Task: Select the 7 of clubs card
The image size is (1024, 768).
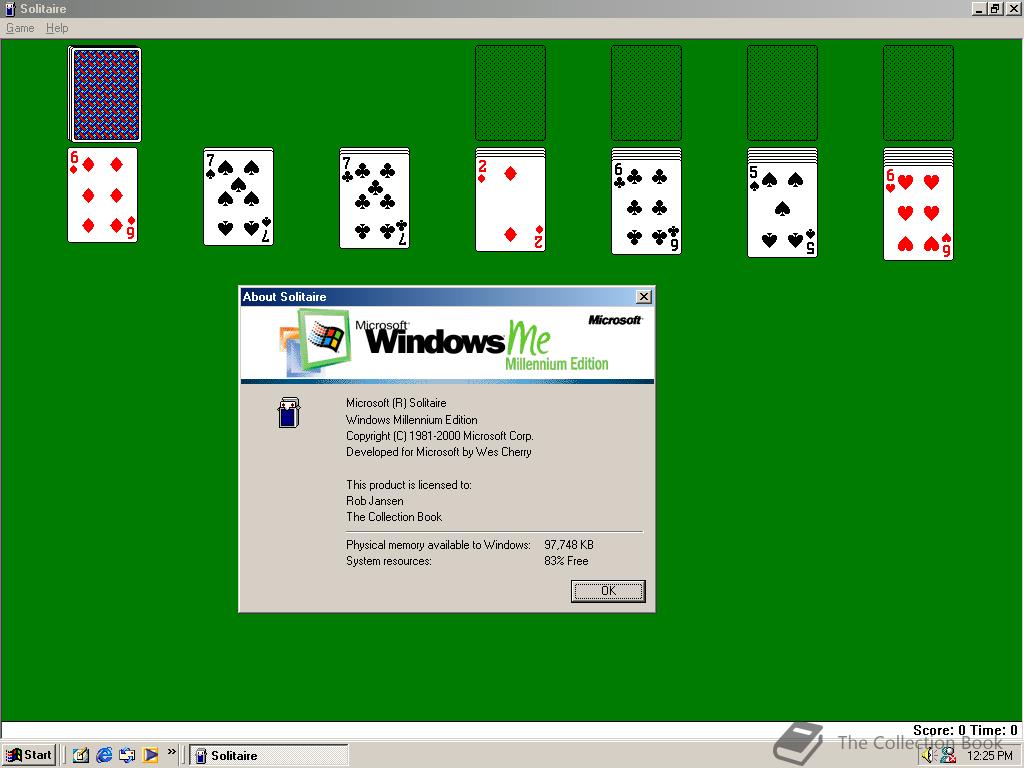Action: point(374,200)
